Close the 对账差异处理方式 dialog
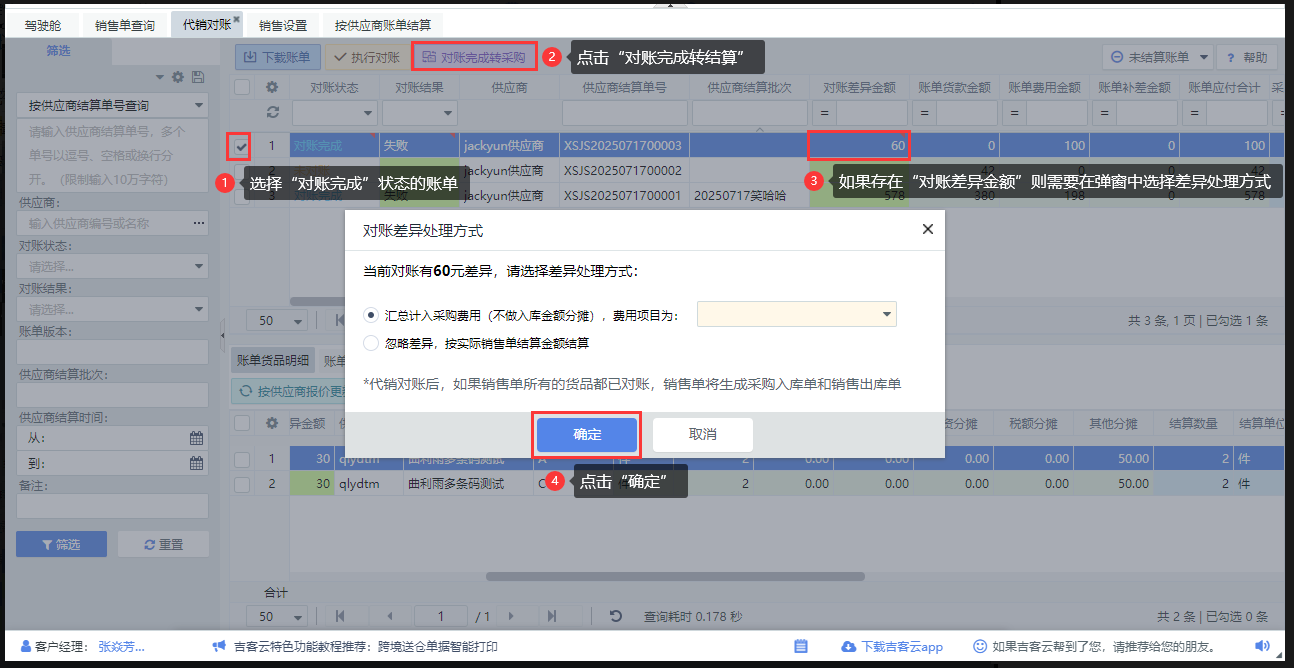The image size is (1294, 668). (x=927, y=229)
